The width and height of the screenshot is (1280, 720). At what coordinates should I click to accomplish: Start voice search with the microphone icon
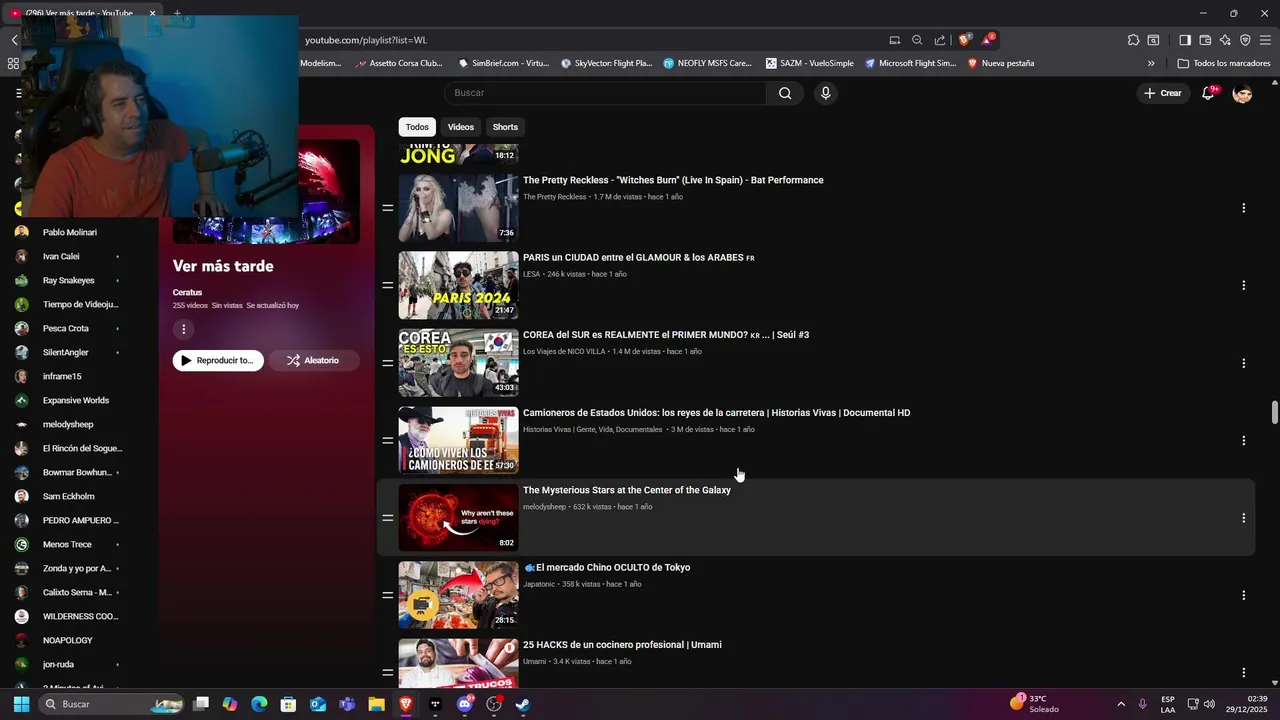tap(825, 93)
